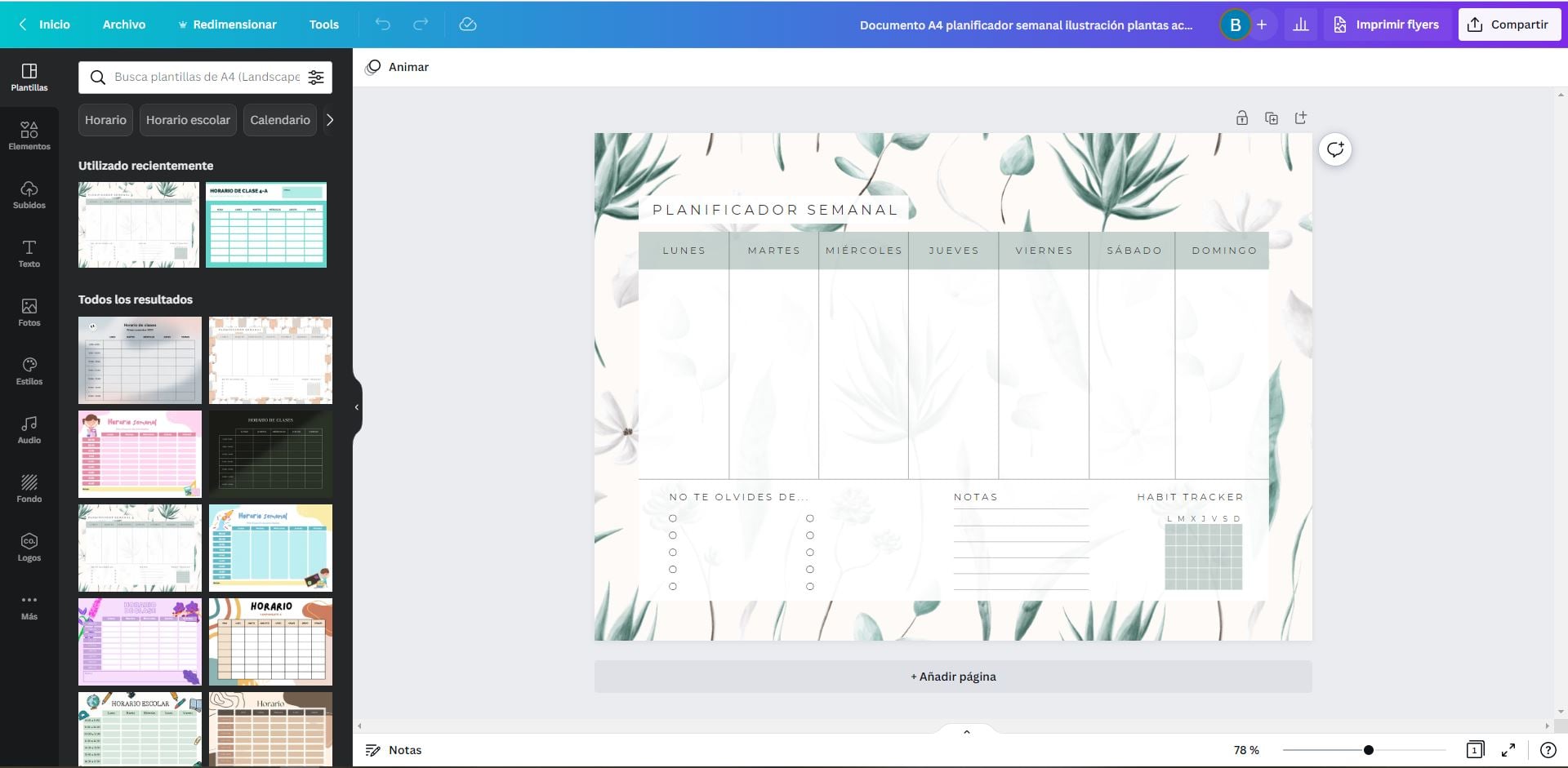
Task: Click the 78 % zoom level value
Action: click(x=1246, y=750)
